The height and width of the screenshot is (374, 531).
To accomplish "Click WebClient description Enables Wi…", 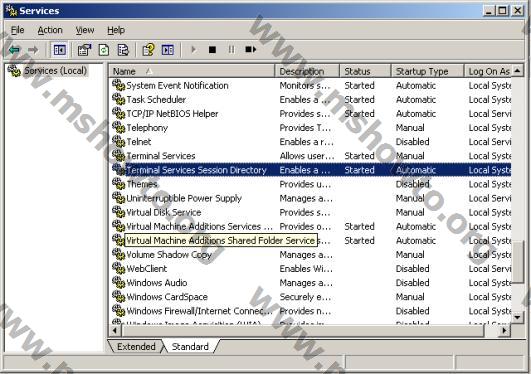I will click(306, 268).
